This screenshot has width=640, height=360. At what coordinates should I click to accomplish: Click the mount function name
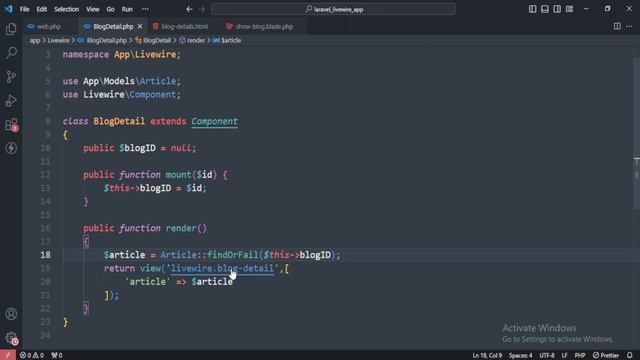tap(178, 175)
